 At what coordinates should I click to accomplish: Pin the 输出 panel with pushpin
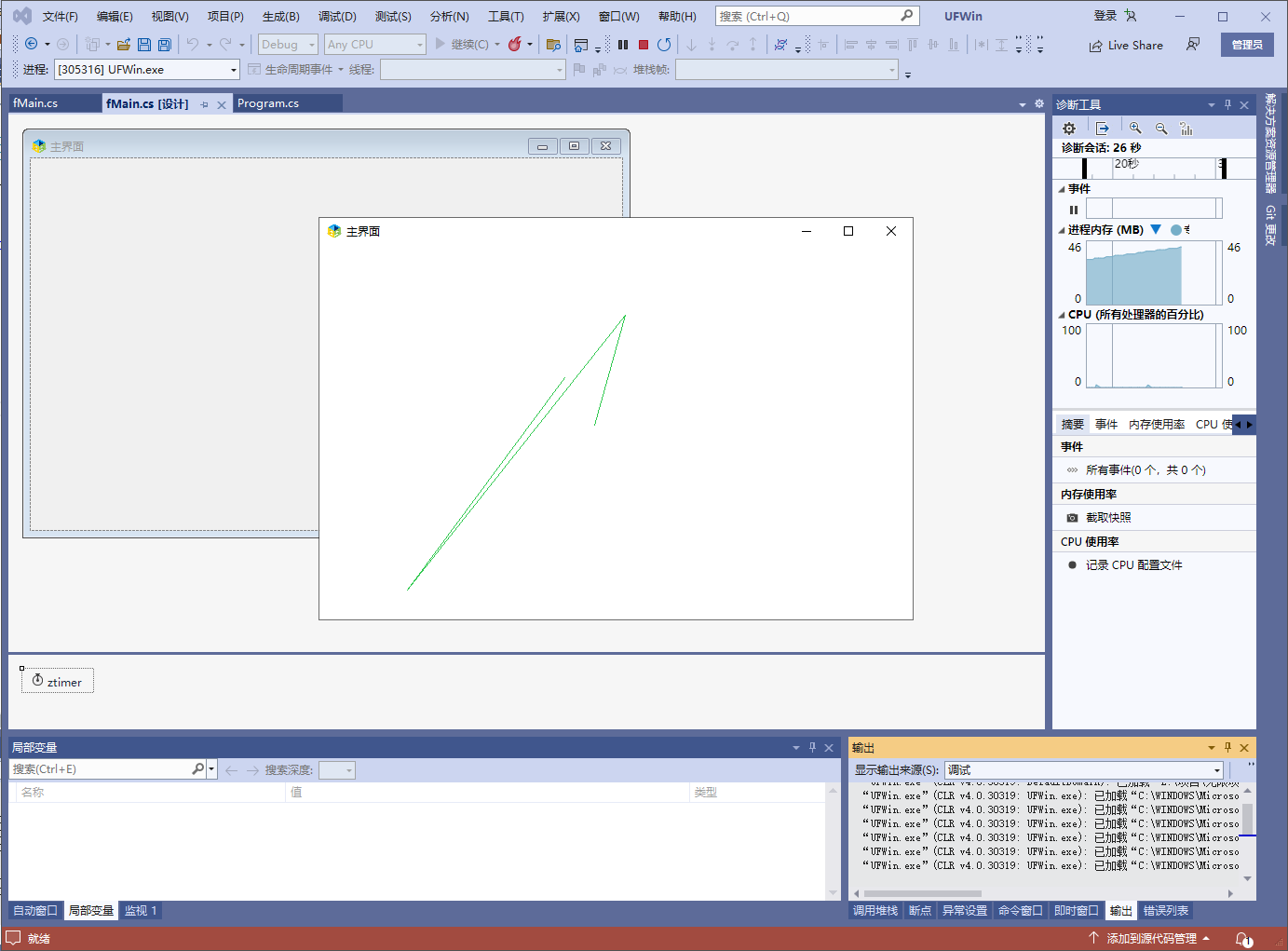tap(1227, 747)
